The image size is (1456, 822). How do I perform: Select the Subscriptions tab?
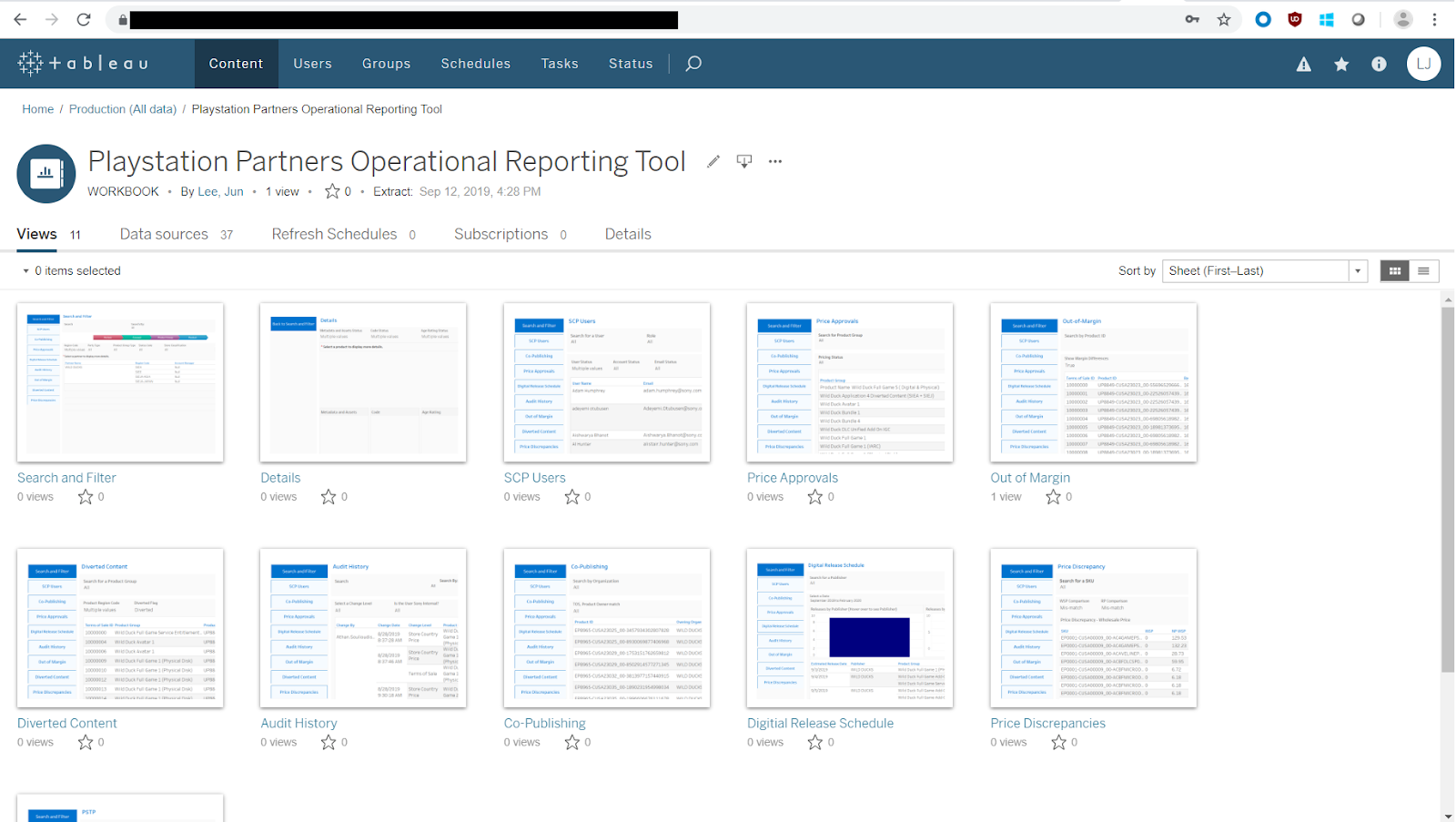point(511,235)
